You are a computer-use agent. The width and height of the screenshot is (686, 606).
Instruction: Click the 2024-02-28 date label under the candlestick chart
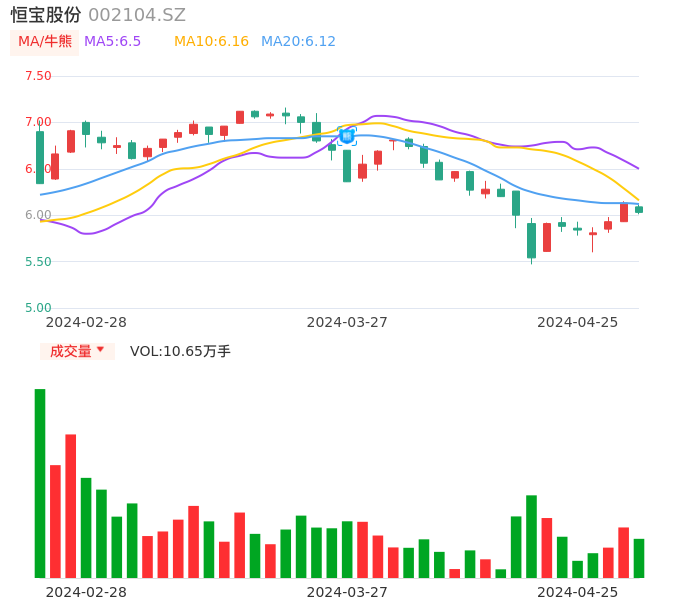[86, 322]
